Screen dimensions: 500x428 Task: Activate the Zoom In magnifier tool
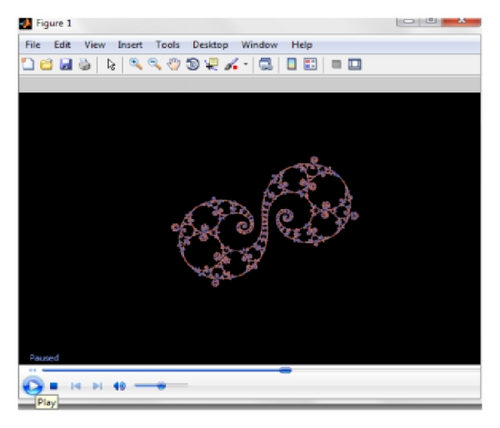tap(136, 64)
